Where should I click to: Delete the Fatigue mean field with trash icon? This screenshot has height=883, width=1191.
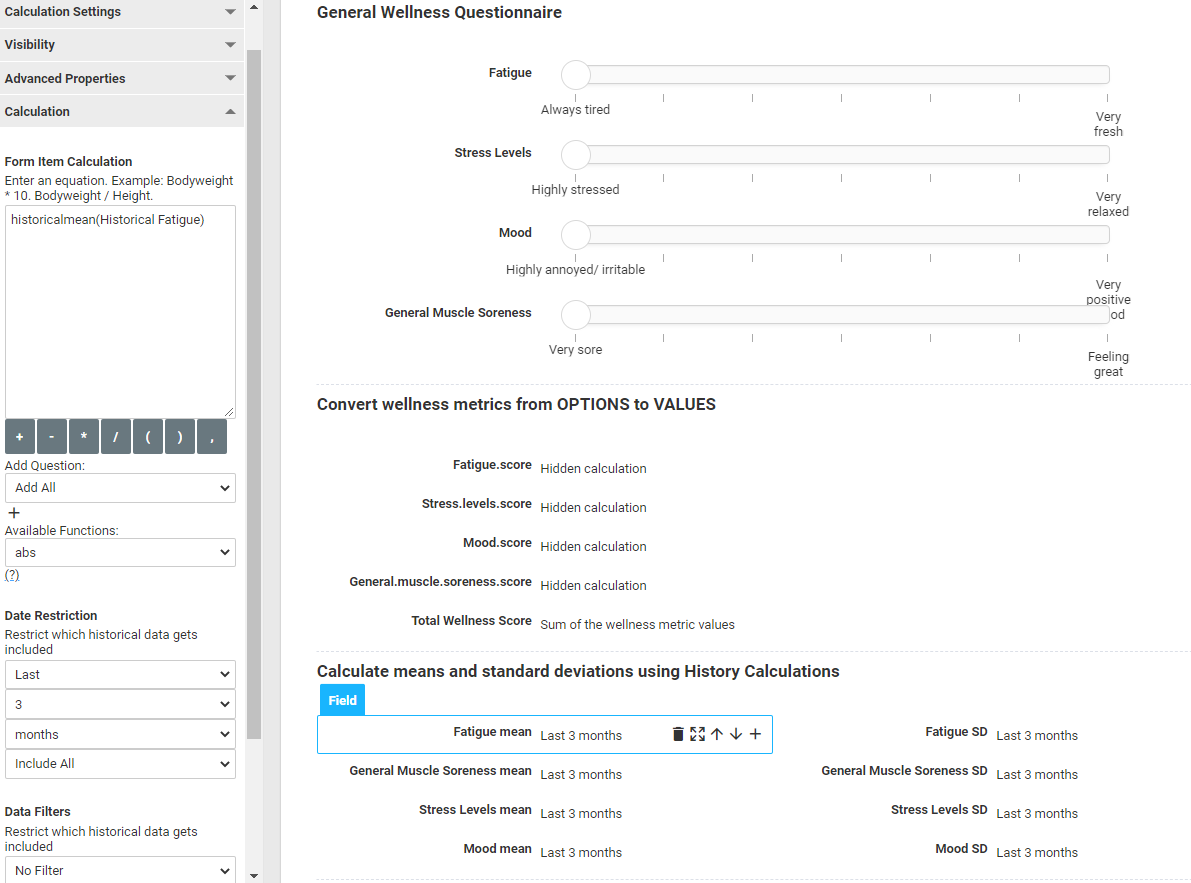point(678,733)
